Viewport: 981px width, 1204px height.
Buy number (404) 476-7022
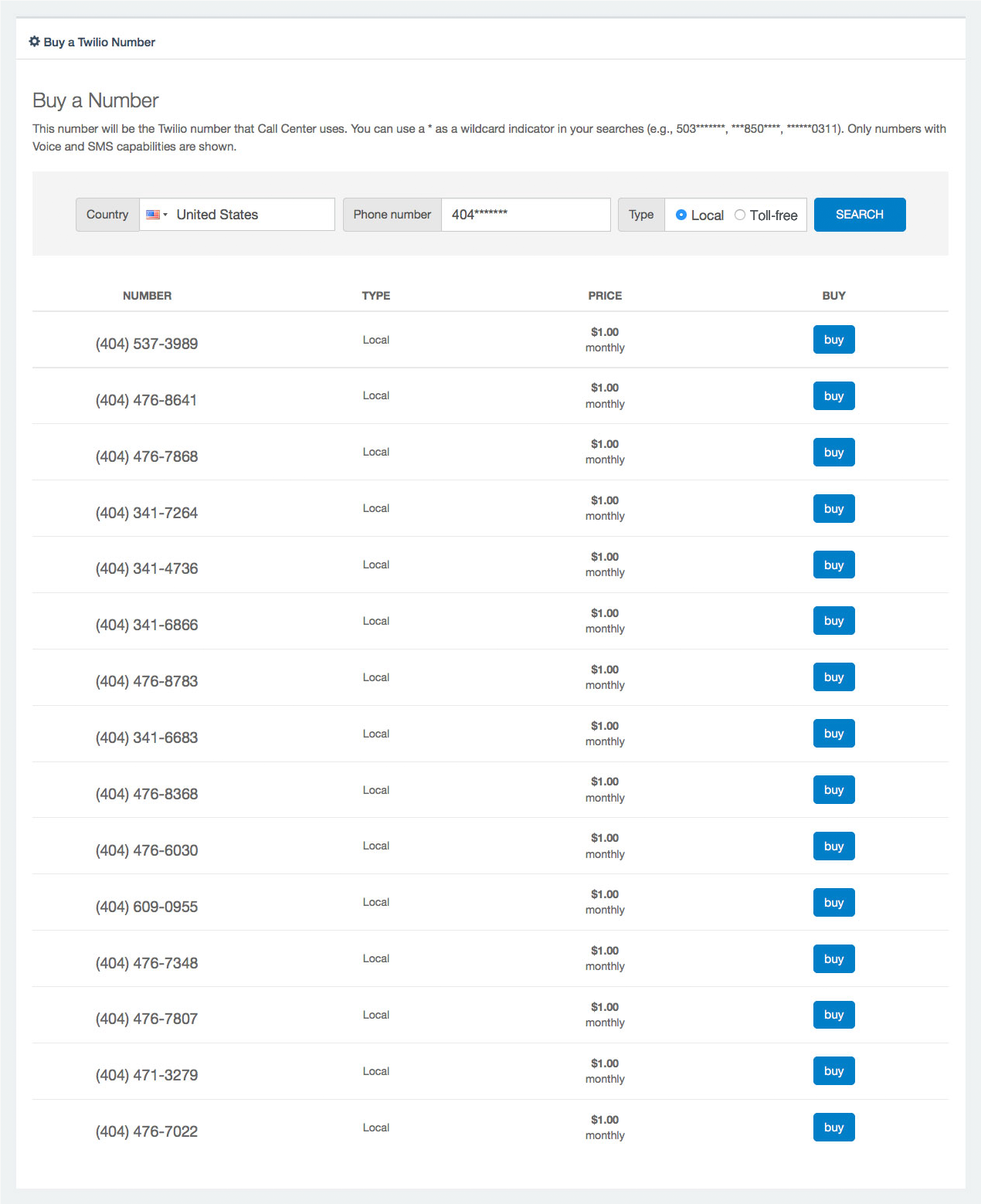tap(833, 1127)
